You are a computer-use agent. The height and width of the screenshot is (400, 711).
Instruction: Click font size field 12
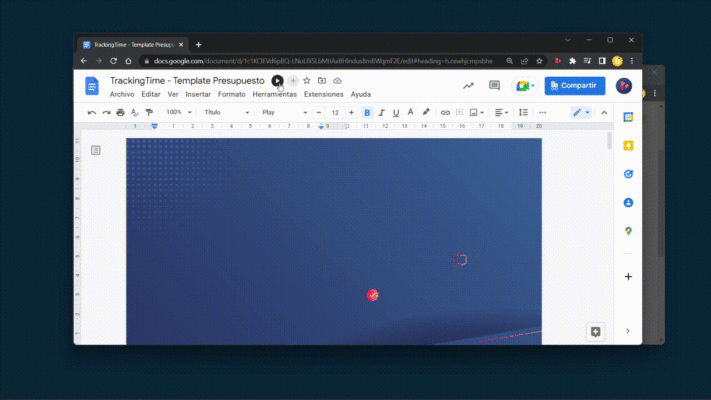(335, 112)
